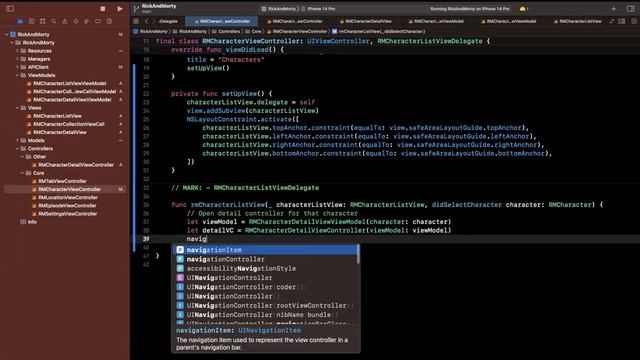This screenshot has width=640, height=360.
Task: Open the Test navigator diamond icon
Action: click(76, 21)
